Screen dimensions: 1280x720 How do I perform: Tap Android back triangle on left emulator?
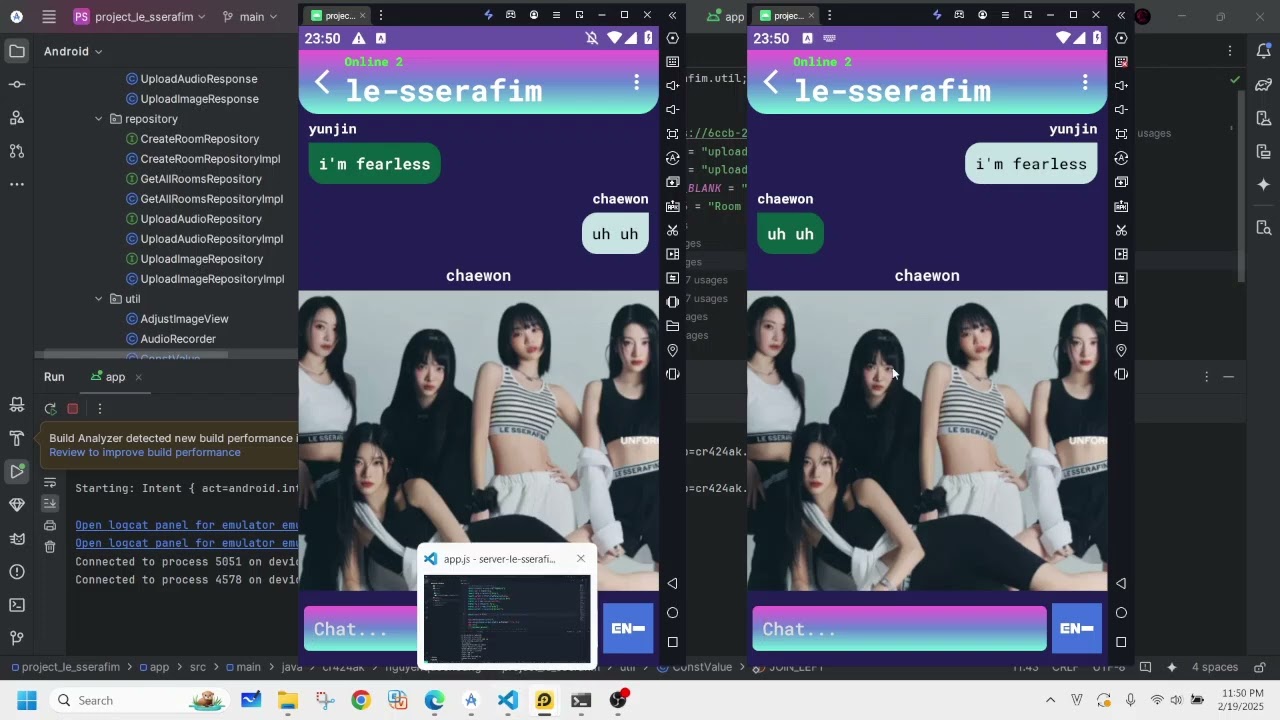(x=672, y=583)
